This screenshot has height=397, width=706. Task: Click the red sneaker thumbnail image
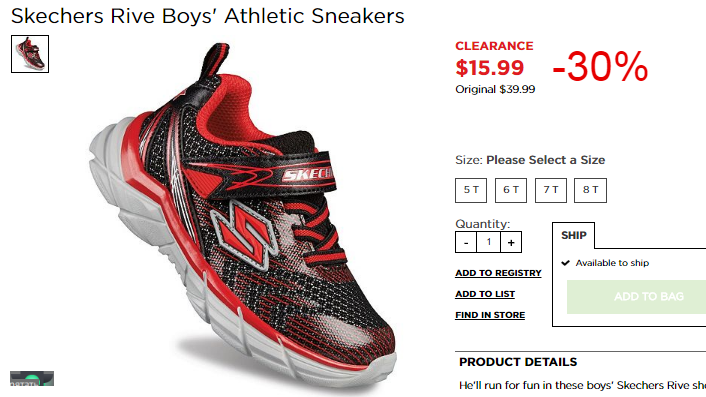(x=30, y=54)
